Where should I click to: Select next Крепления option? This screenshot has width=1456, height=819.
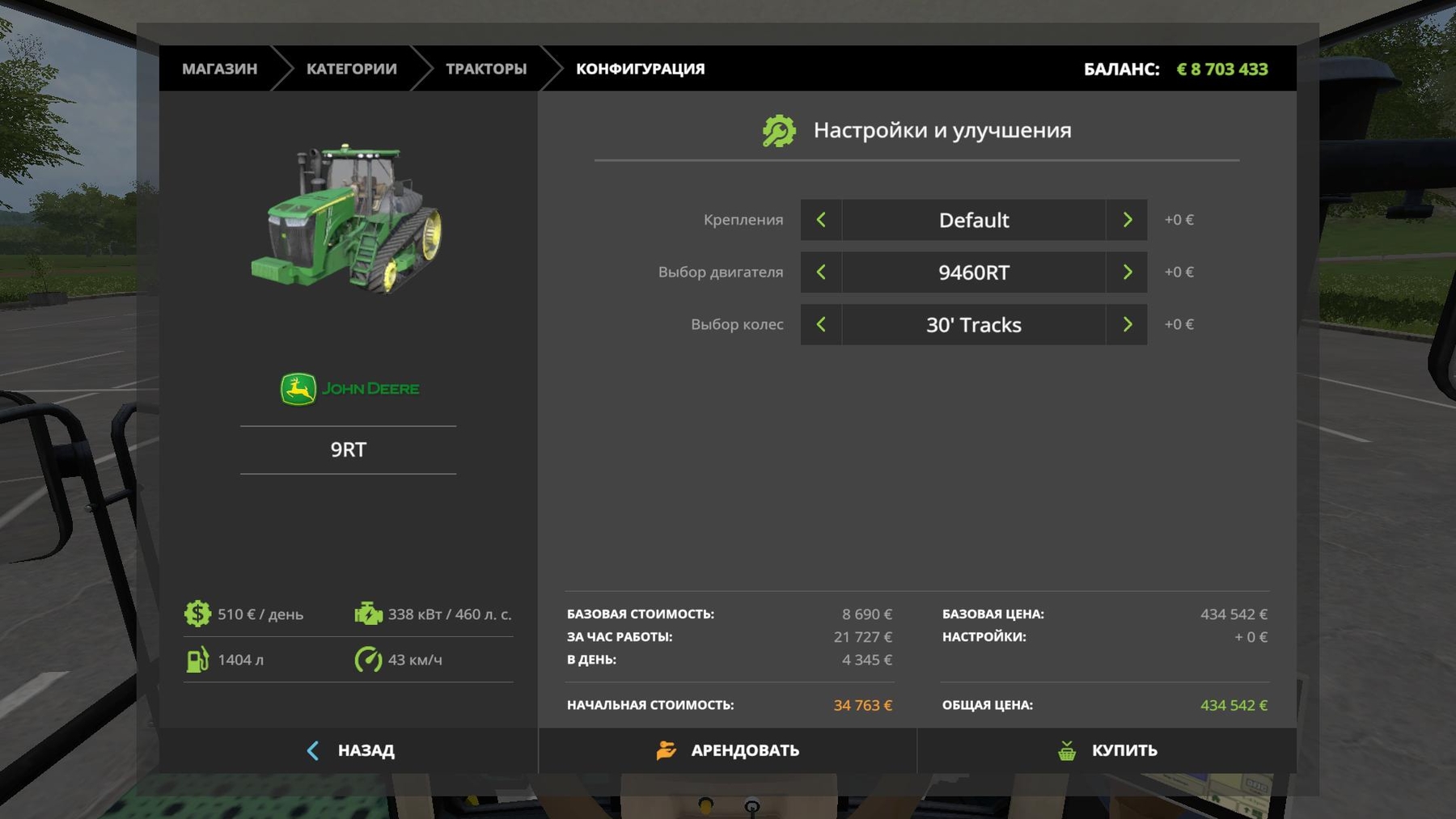pos(1127,220)
